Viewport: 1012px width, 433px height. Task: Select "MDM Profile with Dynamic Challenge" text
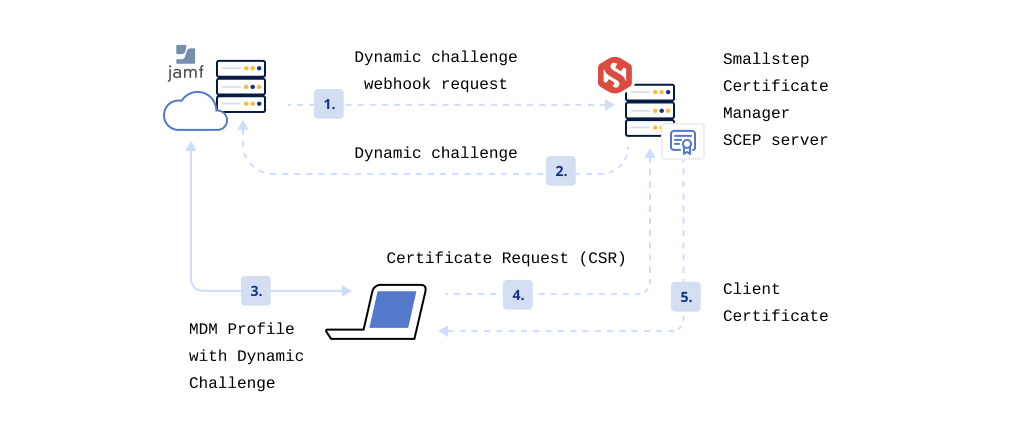tap(246, 356)
